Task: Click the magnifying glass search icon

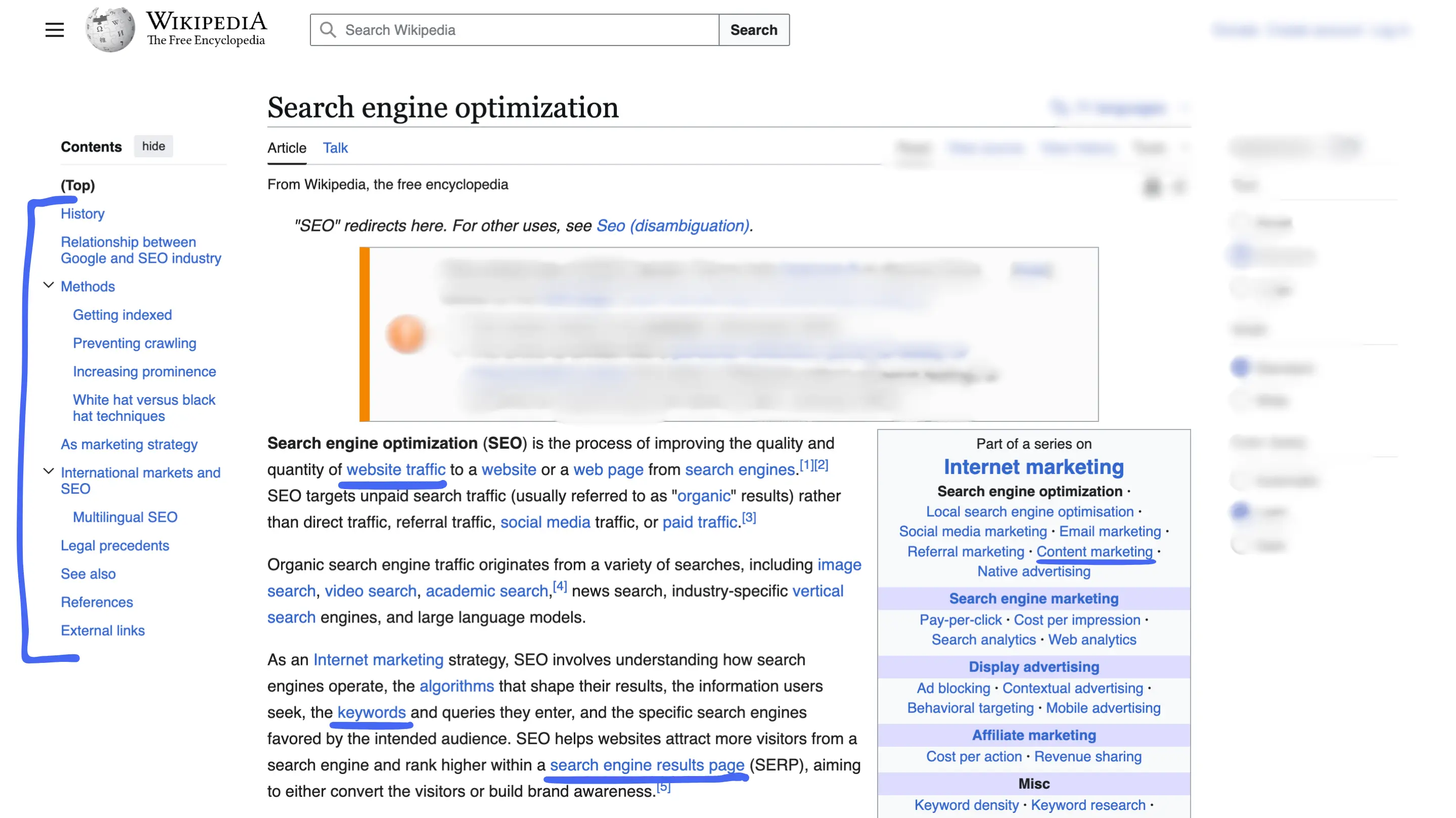Action: click(328, 29)
